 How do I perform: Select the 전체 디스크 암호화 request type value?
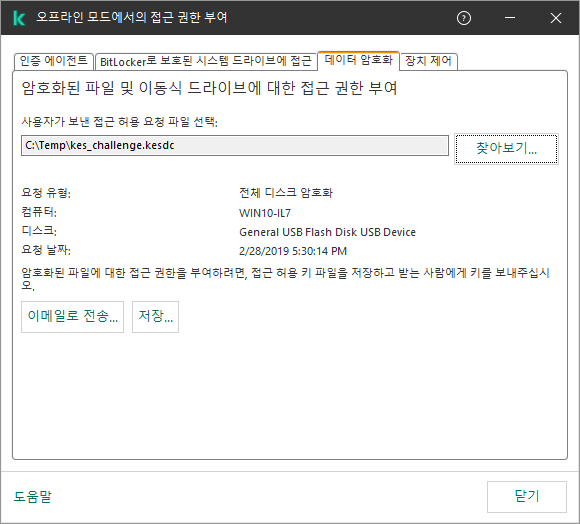pyautogui.click(x=286, y=193)
